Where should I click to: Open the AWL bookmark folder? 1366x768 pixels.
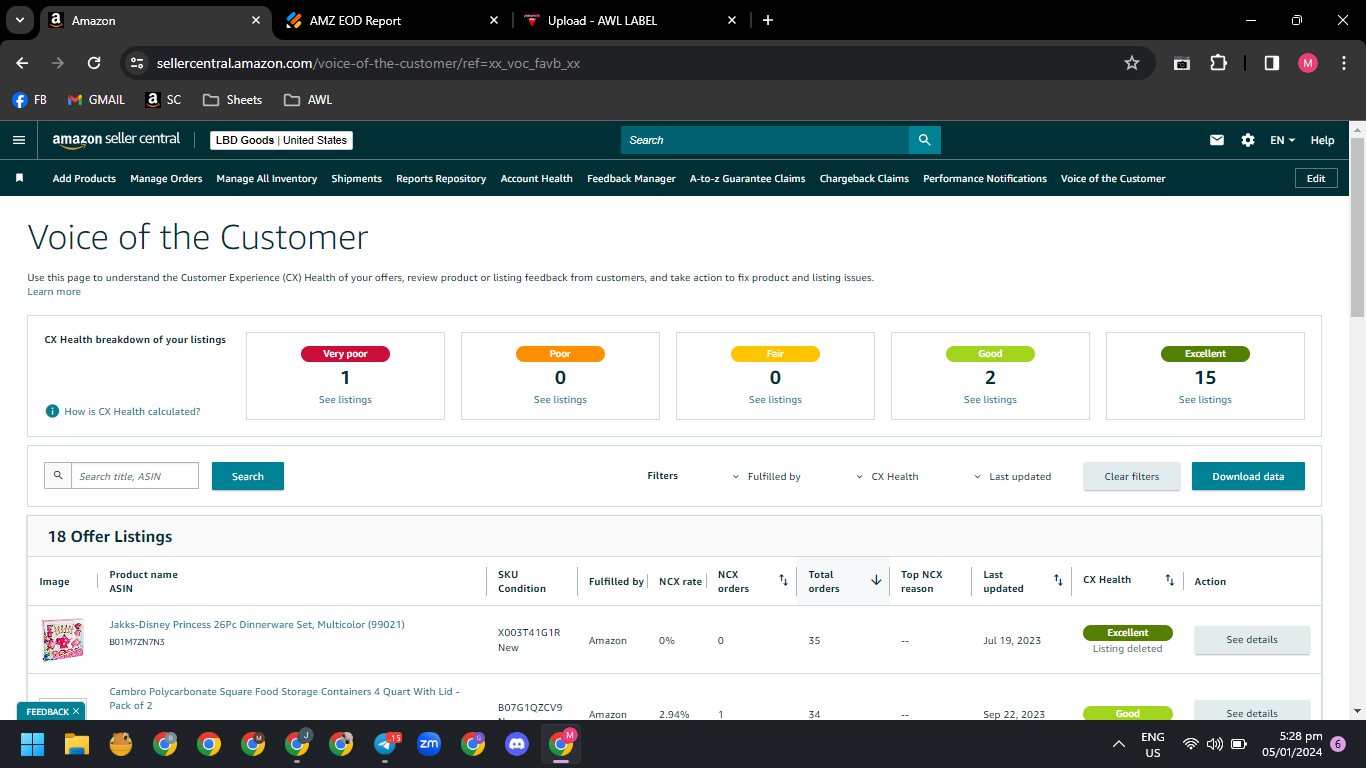pyautogui.click(x=308, y=100)
